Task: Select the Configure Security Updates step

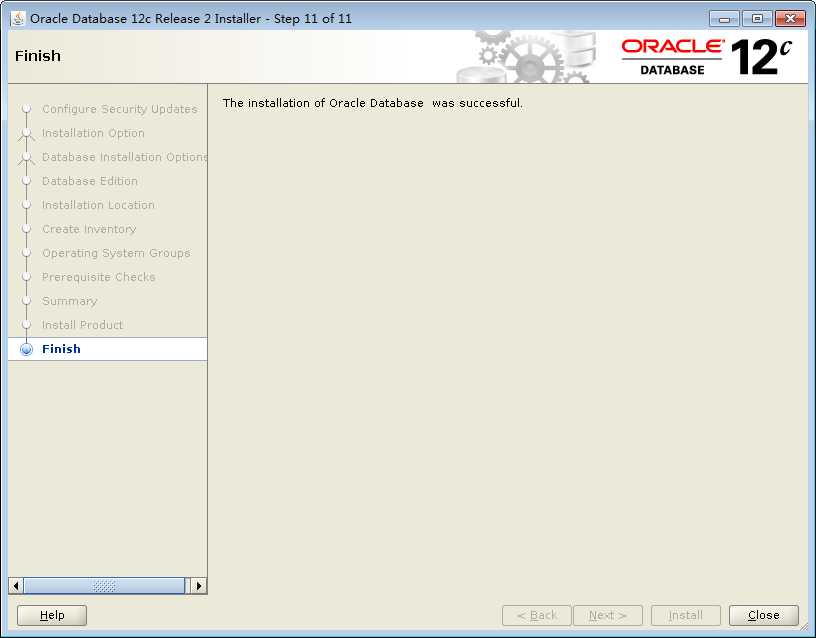Action: pyautogui.click(x=120, y=109)
